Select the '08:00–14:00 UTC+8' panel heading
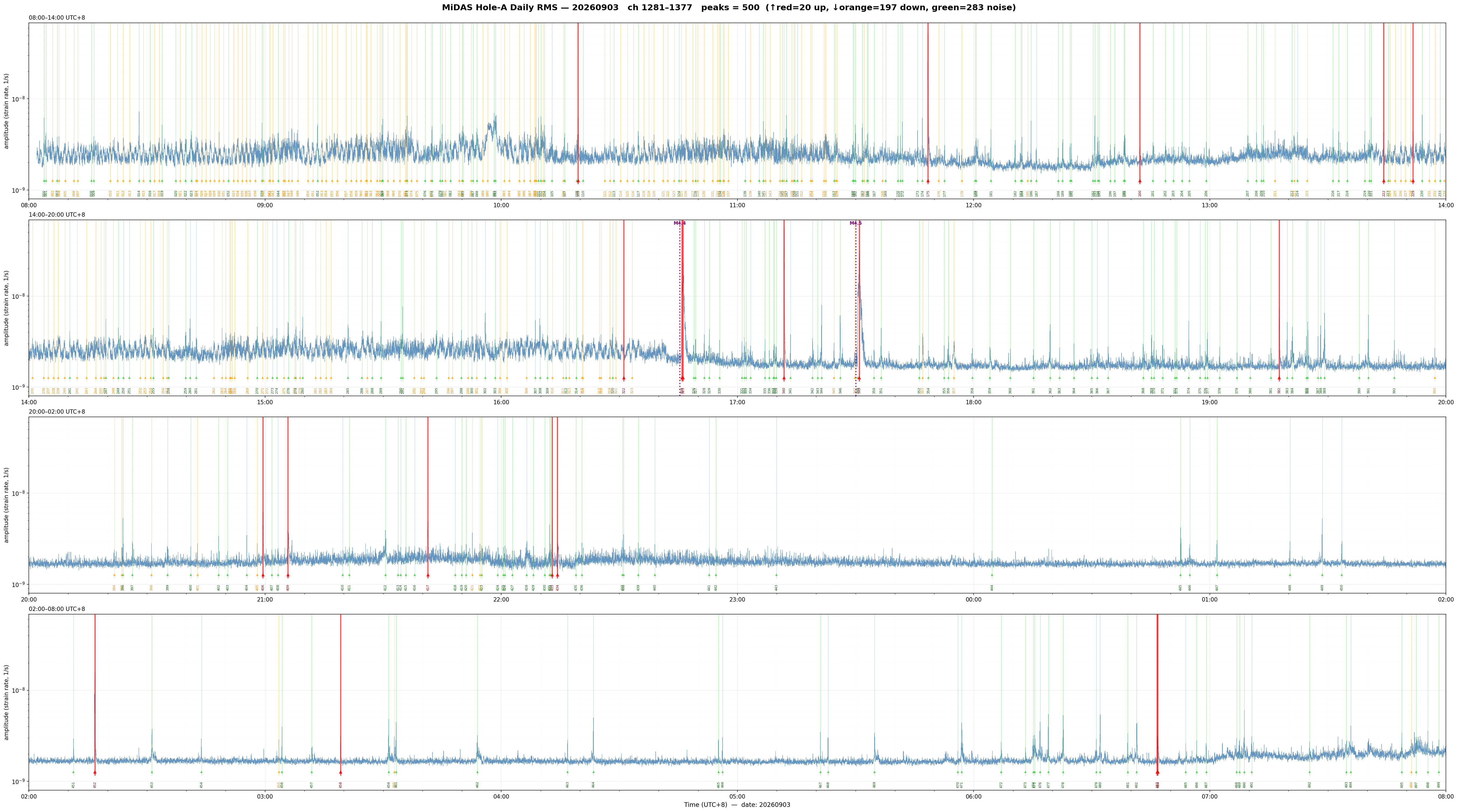This screenshot has width=1458, height=812. tap(57, 18)
